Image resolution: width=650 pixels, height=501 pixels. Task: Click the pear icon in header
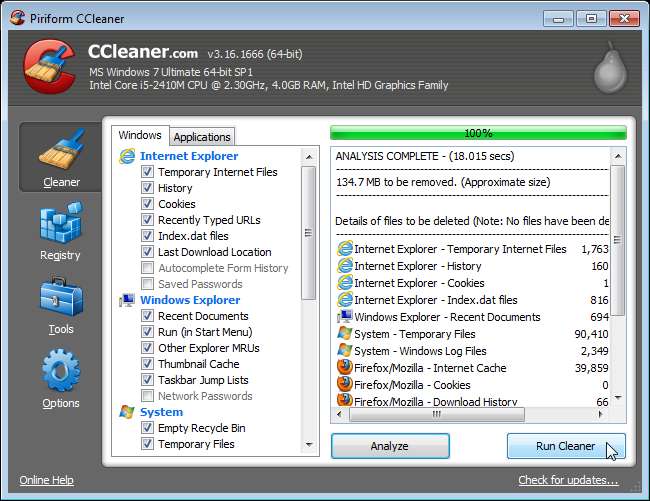[610, 68]
